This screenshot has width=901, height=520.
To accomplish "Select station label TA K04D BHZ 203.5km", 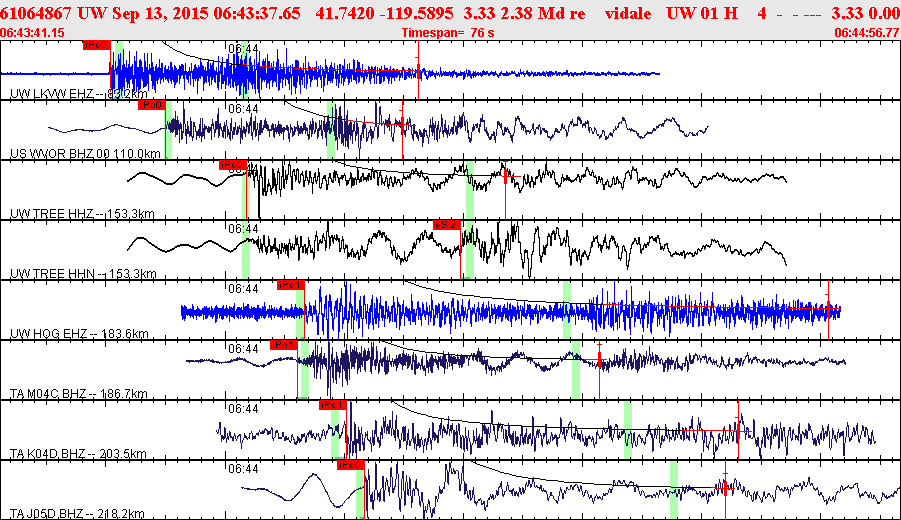I will pos(78,454).
